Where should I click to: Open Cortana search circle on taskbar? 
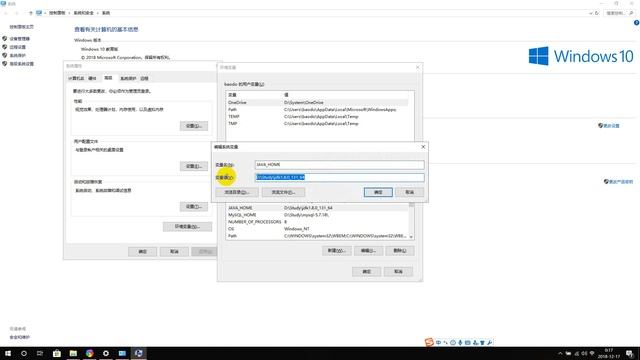24,353
